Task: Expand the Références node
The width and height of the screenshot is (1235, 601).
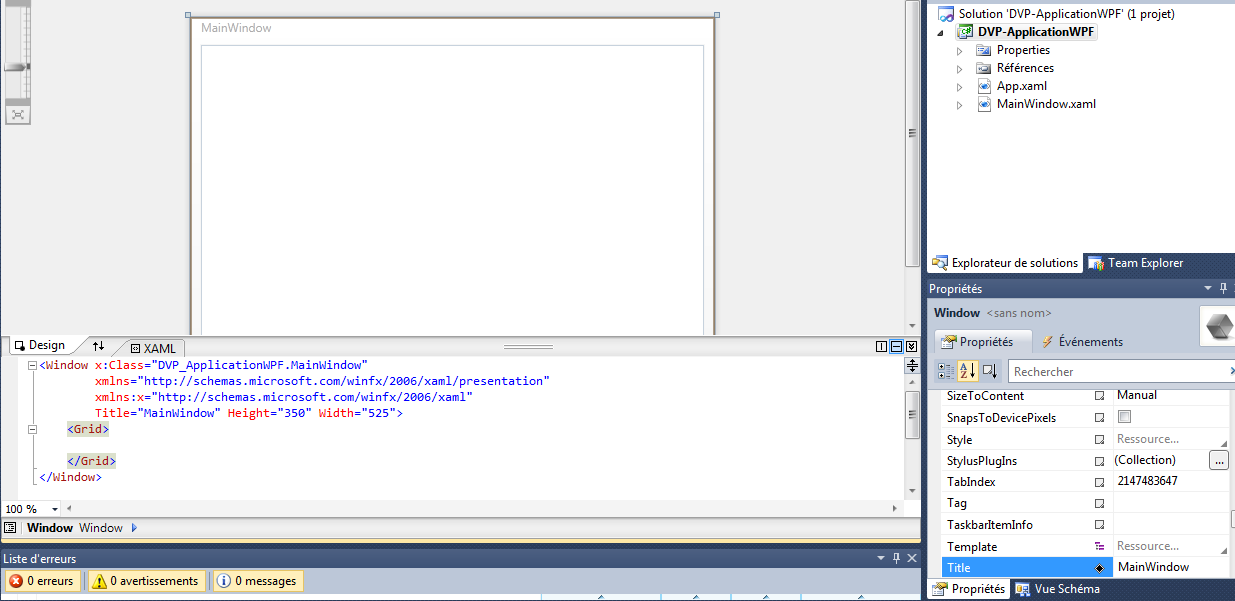Action: click(x=960, y=69)
